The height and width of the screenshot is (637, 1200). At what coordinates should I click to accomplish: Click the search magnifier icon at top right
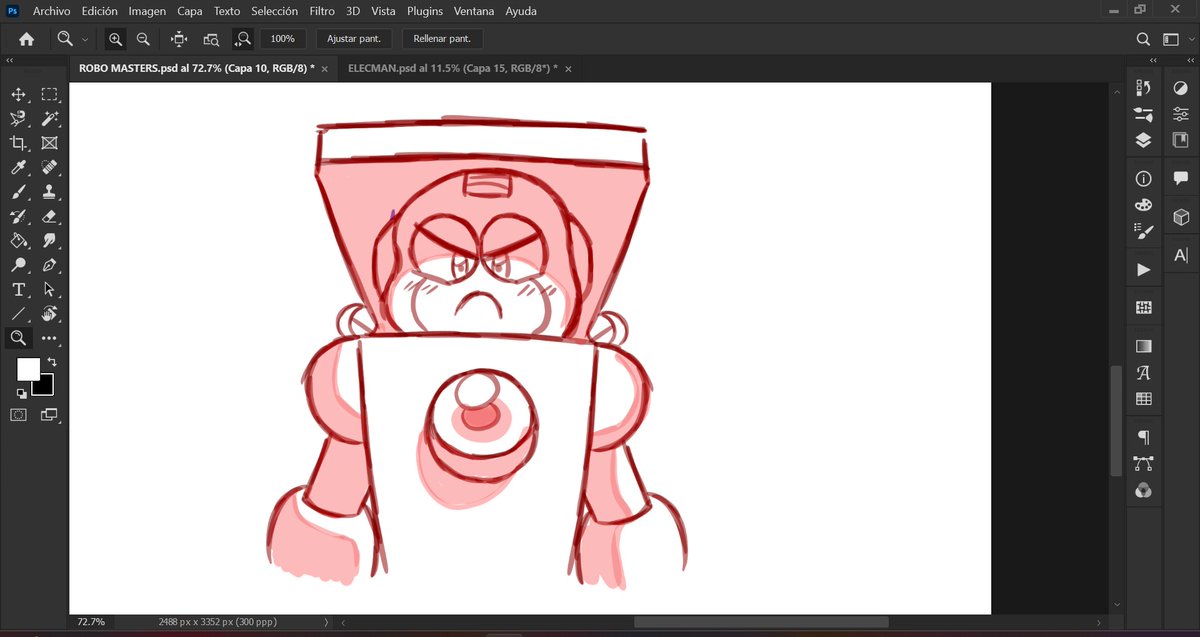pyautogui.click(x=1143, y=39)
